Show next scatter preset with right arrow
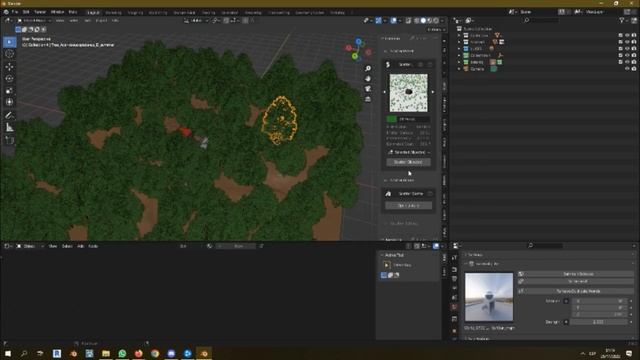The image size is (640, 360). point(433,92)
